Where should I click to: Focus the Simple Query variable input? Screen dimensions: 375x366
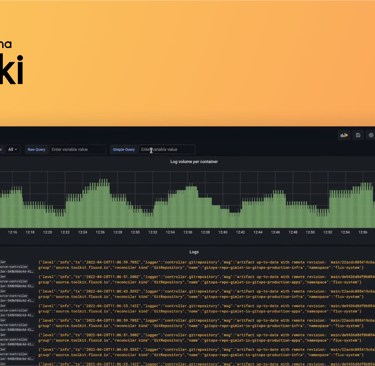point(167,150)
